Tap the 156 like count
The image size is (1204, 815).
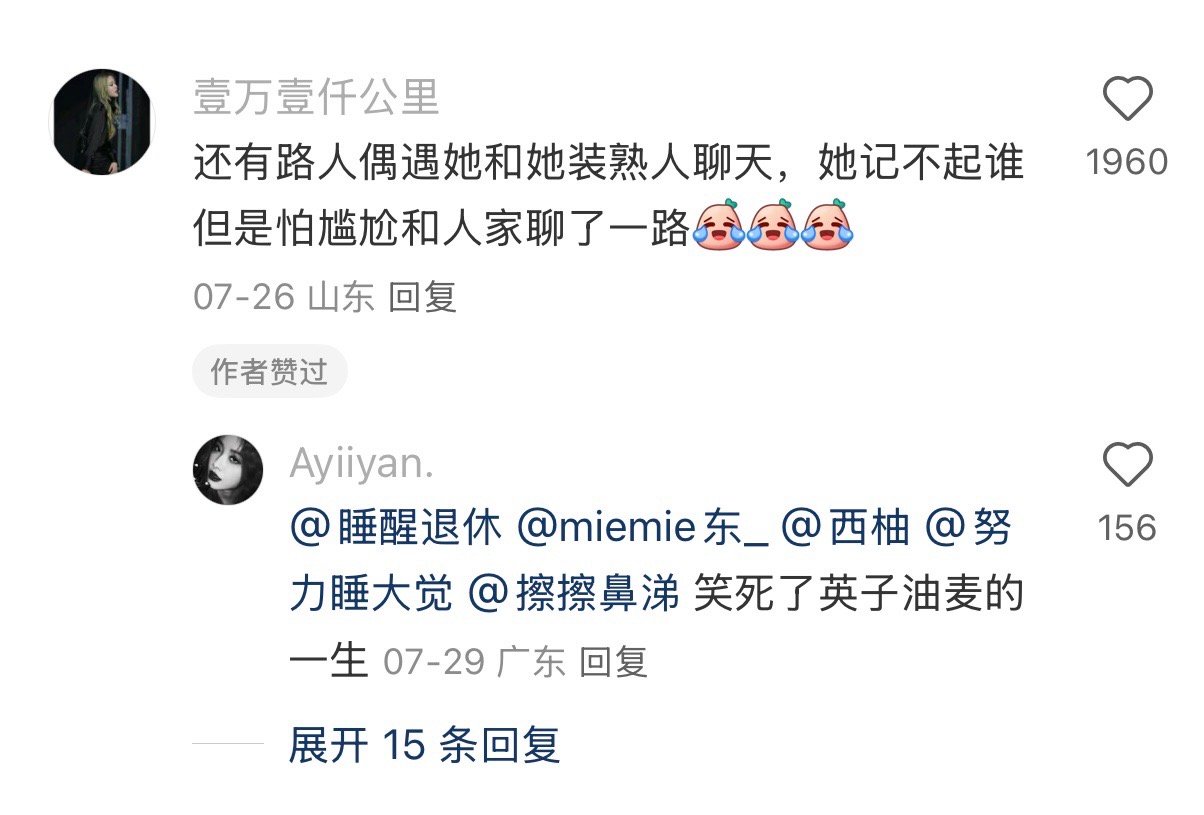pyautogui.click(x=1127, y=528)
